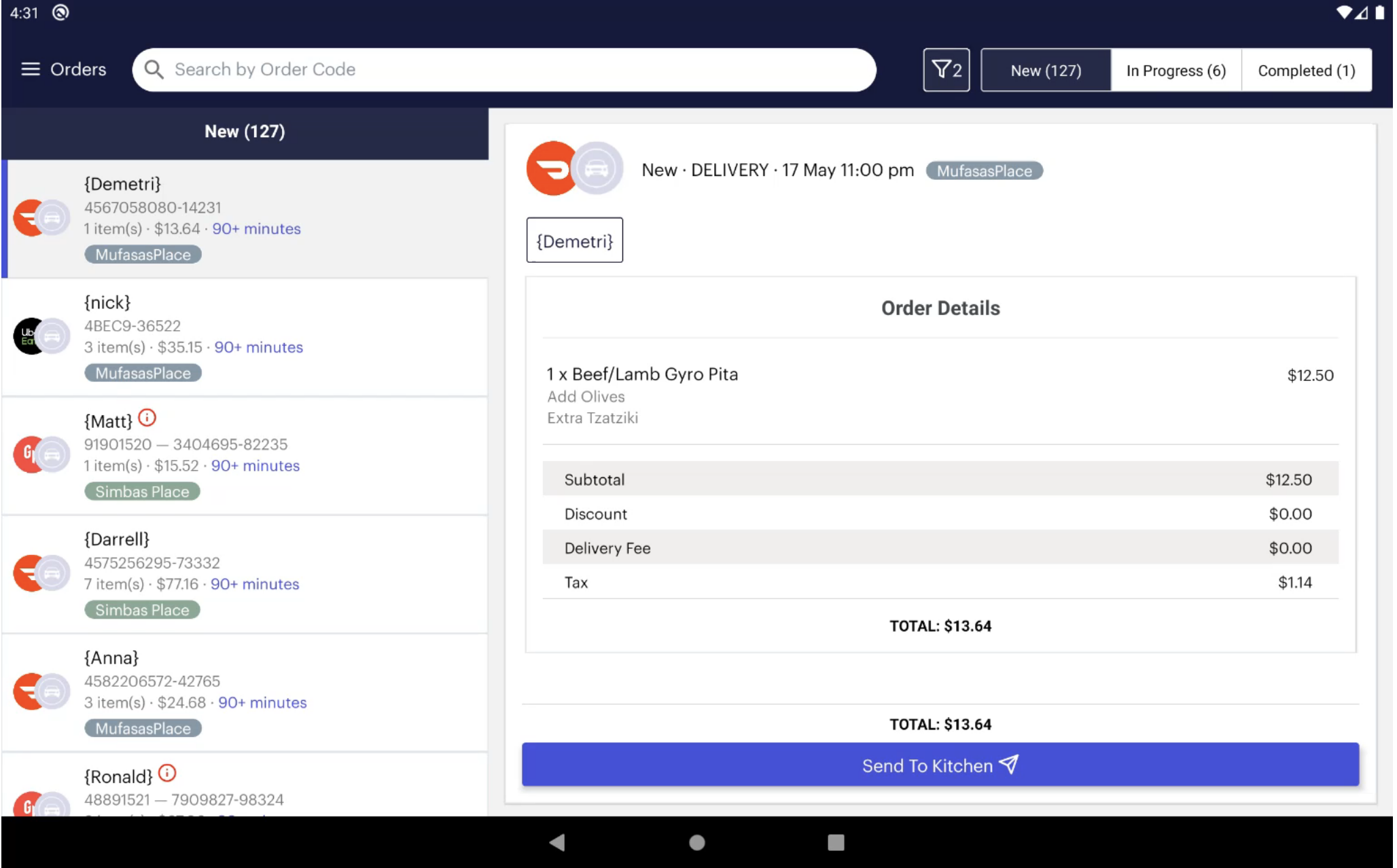Click the MufasasPlace tag in the order header

coord(983,170)
